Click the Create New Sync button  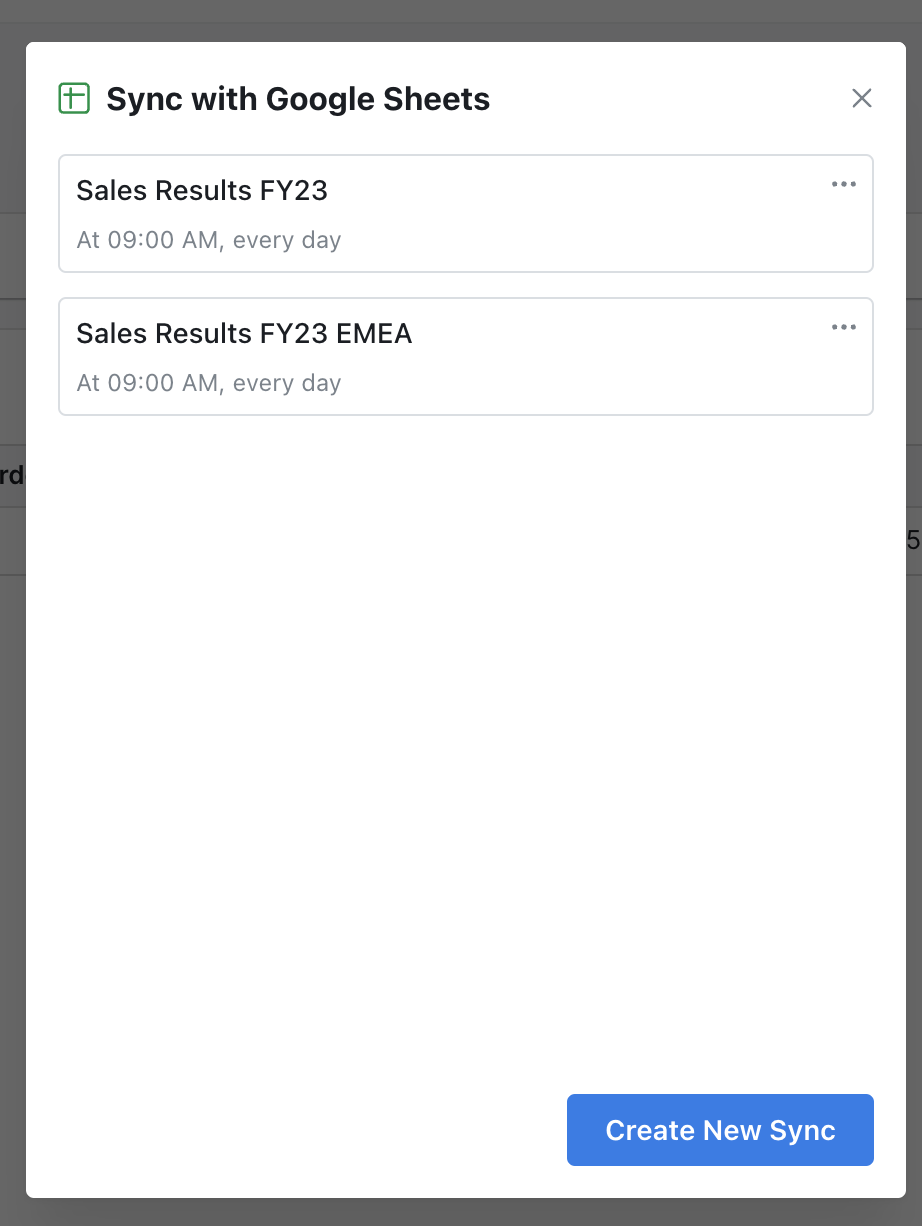click(720, 1130)
